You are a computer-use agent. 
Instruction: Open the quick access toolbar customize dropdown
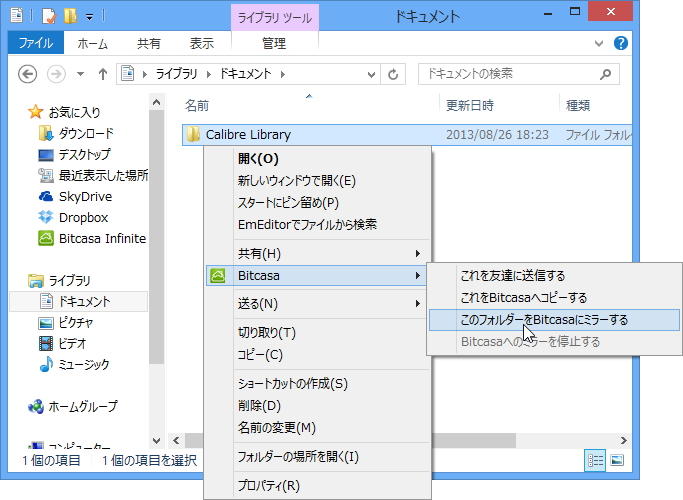[89, 17]
